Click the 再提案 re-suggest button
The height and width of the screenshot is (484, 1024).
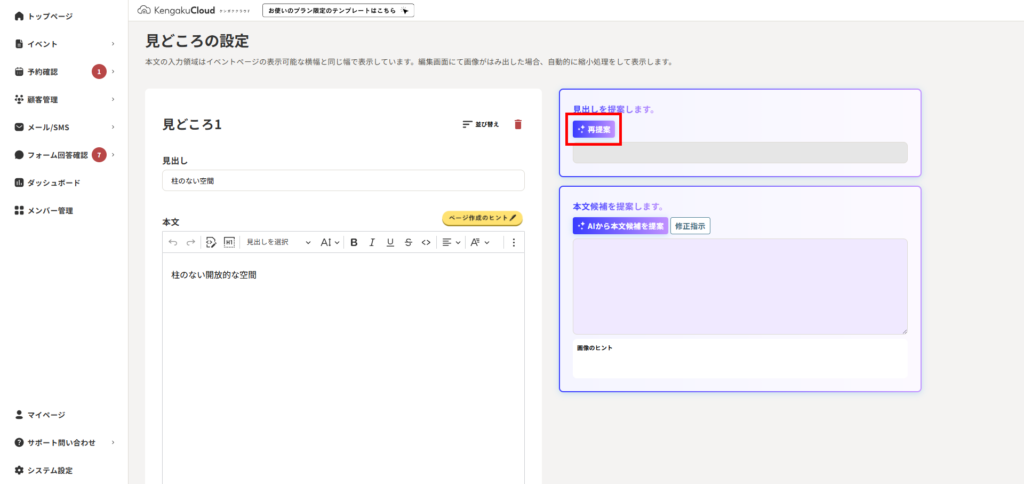pos(594,130)
